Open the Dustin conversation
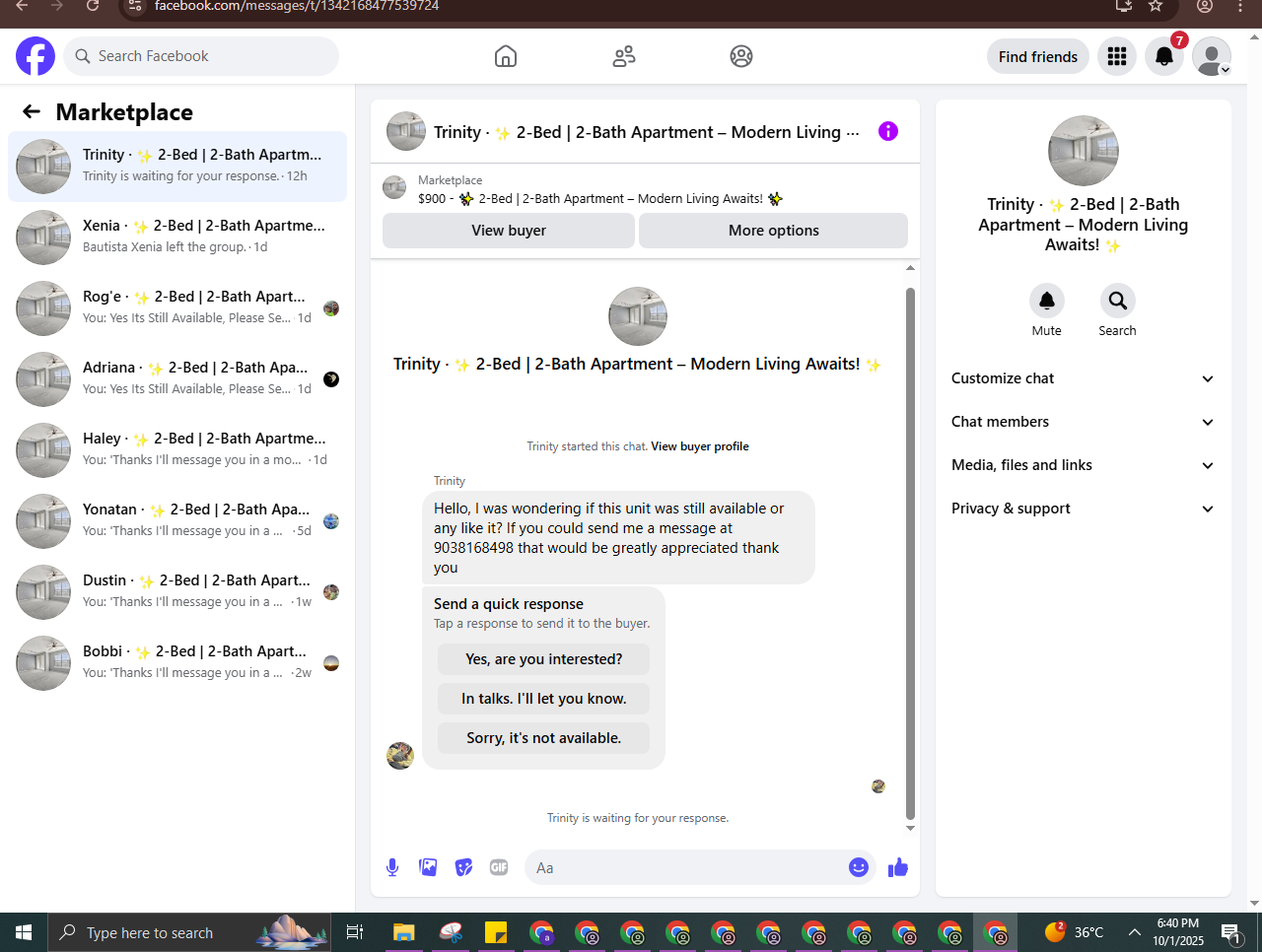This screenshot has width=1262, height=952. (177, 592)
